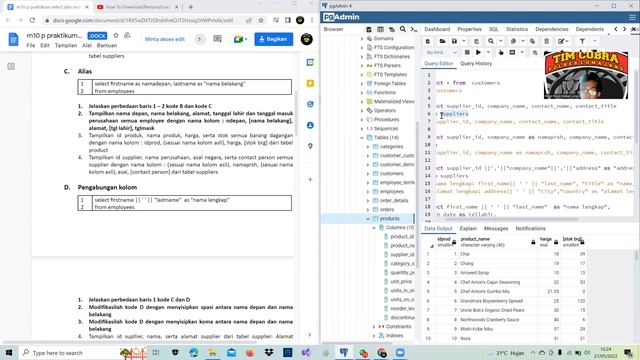Open save file options dropdown arrow

(x=464, y=41)
